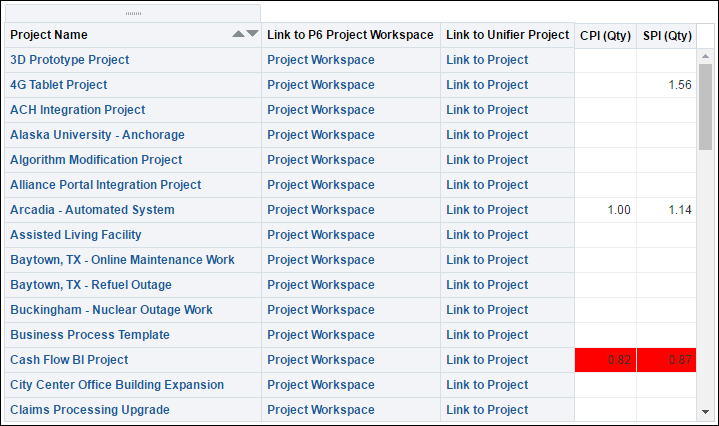This screenshot has width=719, height=426.
Task: Follow Link to Project for 4G Tablet Project
Action: pos(487,85)
